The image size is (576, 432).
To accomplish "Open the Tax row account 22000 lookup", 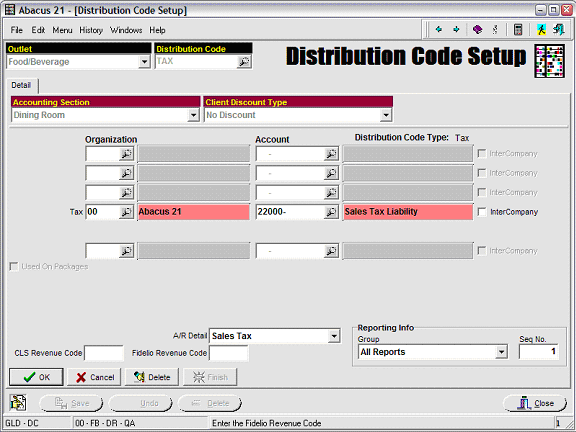I will 331,212.
